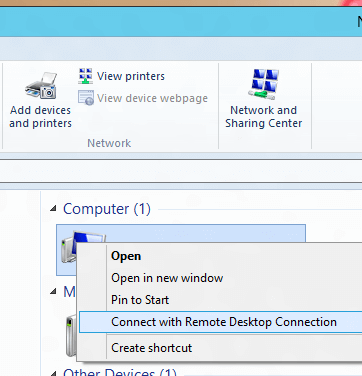Select Pin to Start in context menu
This screenshot has width=362, height=376.
[140, 300]
